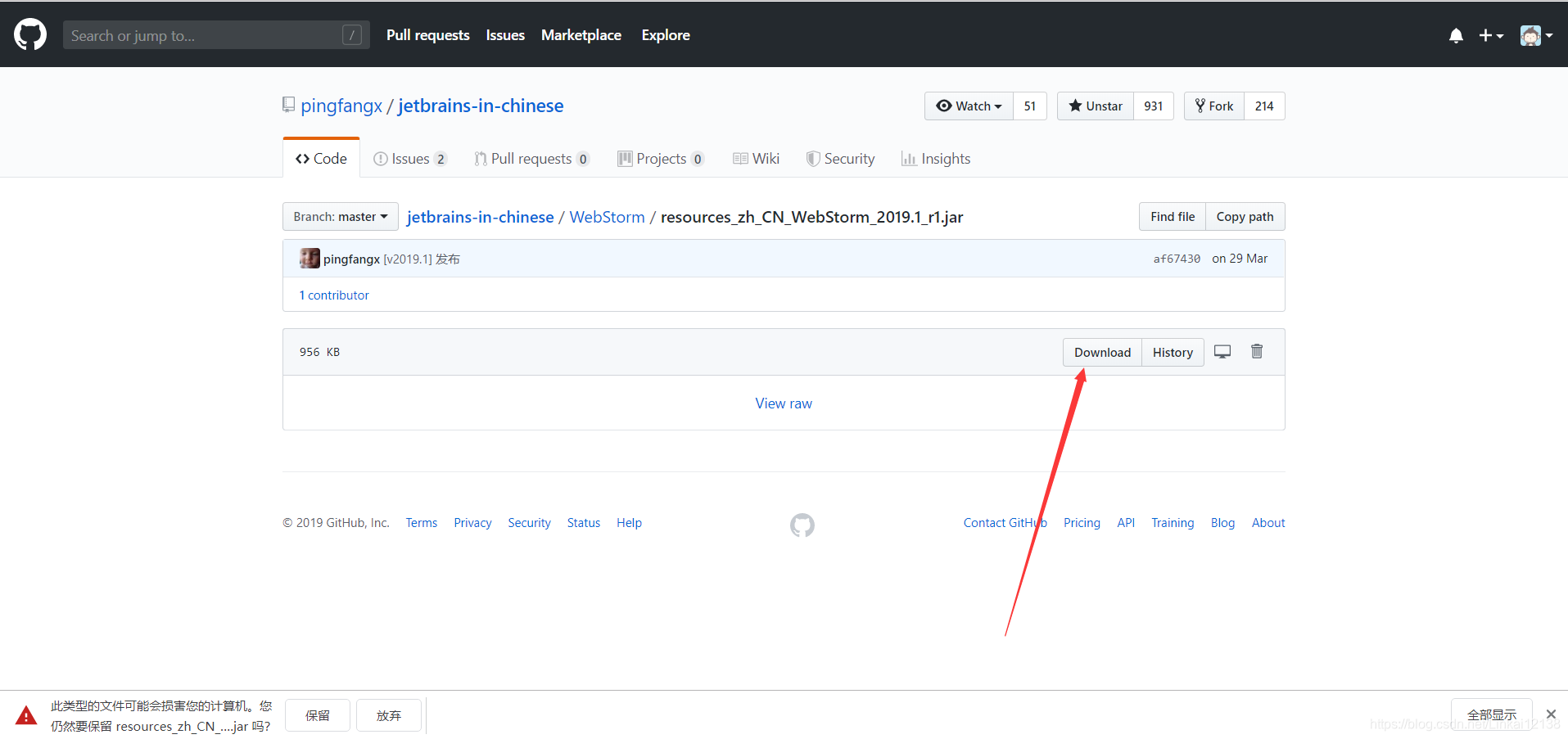1568x739 pixels.
Task: Open jetbrains-in-chinese repository title link
Action: (481, 106)
